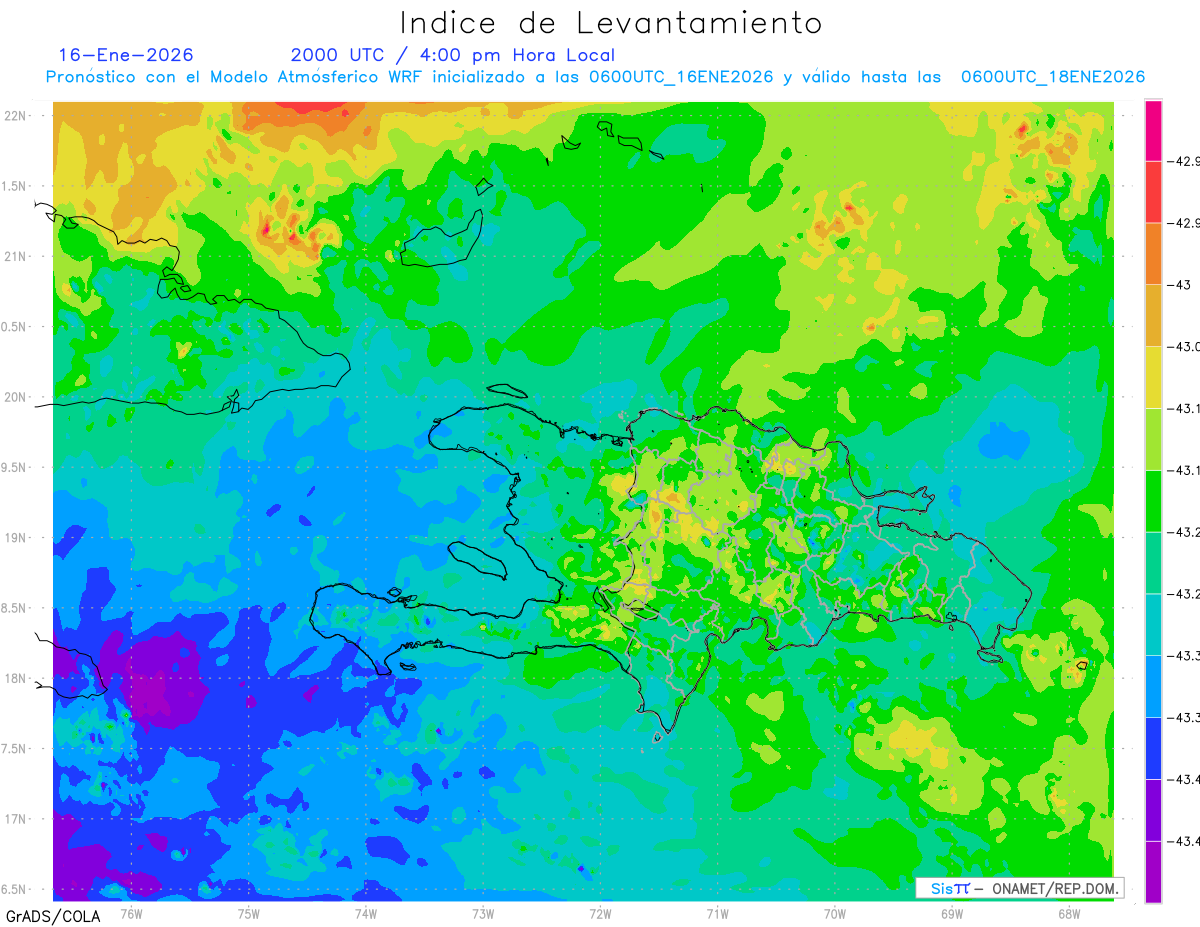Click the 74W longitude label
The image size is (1200, 927).
point(365,913)
